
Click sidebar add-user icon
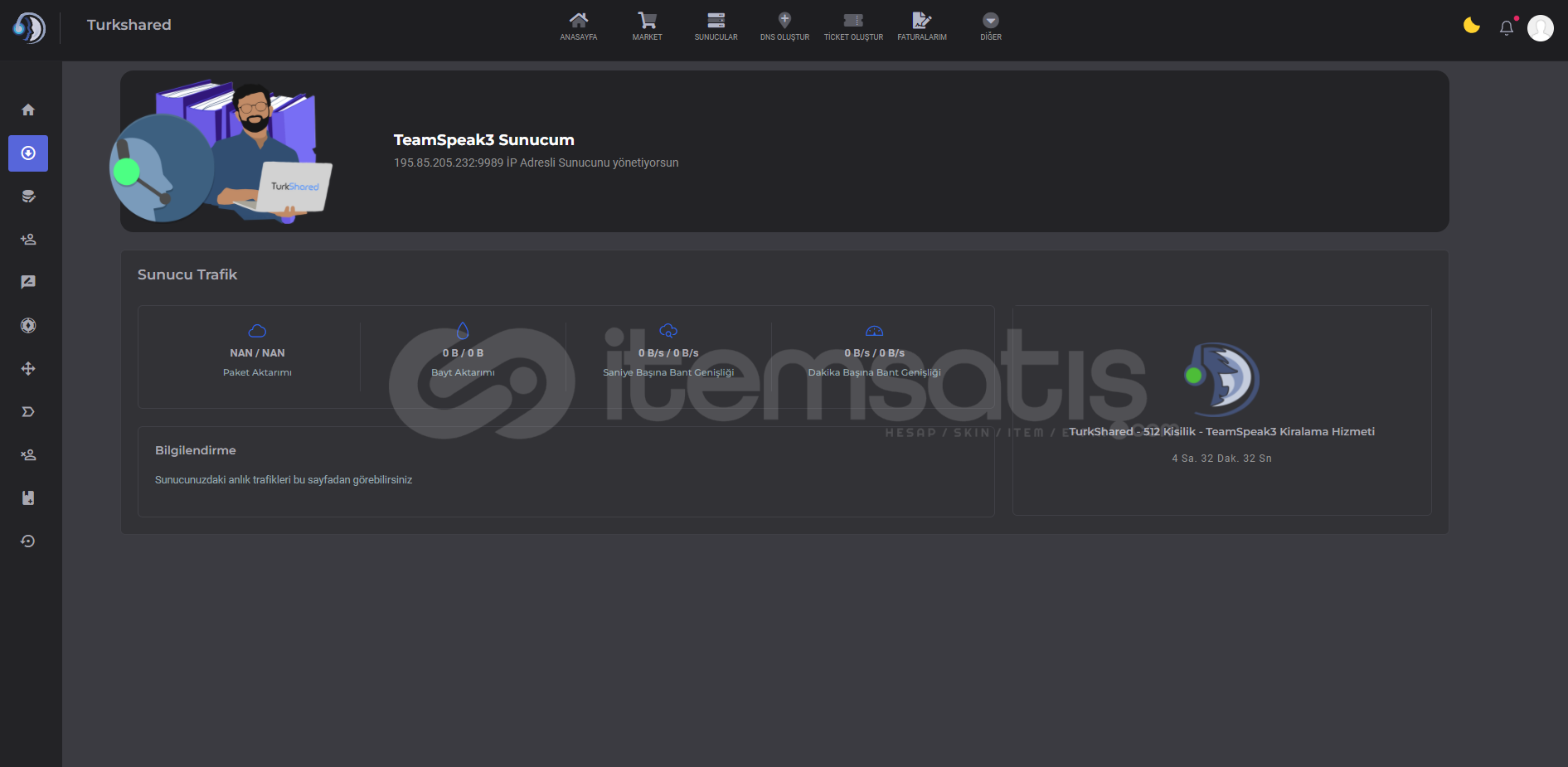point(28,240)
